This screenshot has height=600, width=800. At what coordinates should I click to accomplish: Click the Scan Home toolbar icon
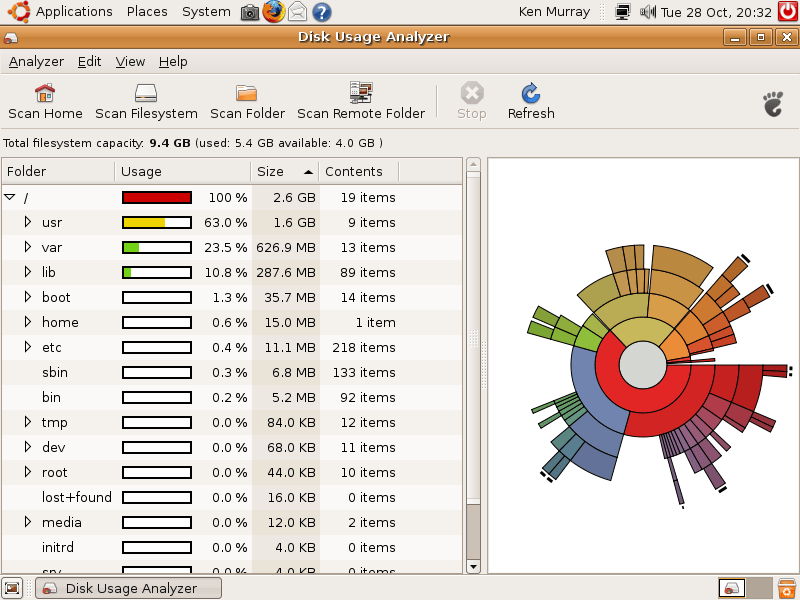pos(44,100)
